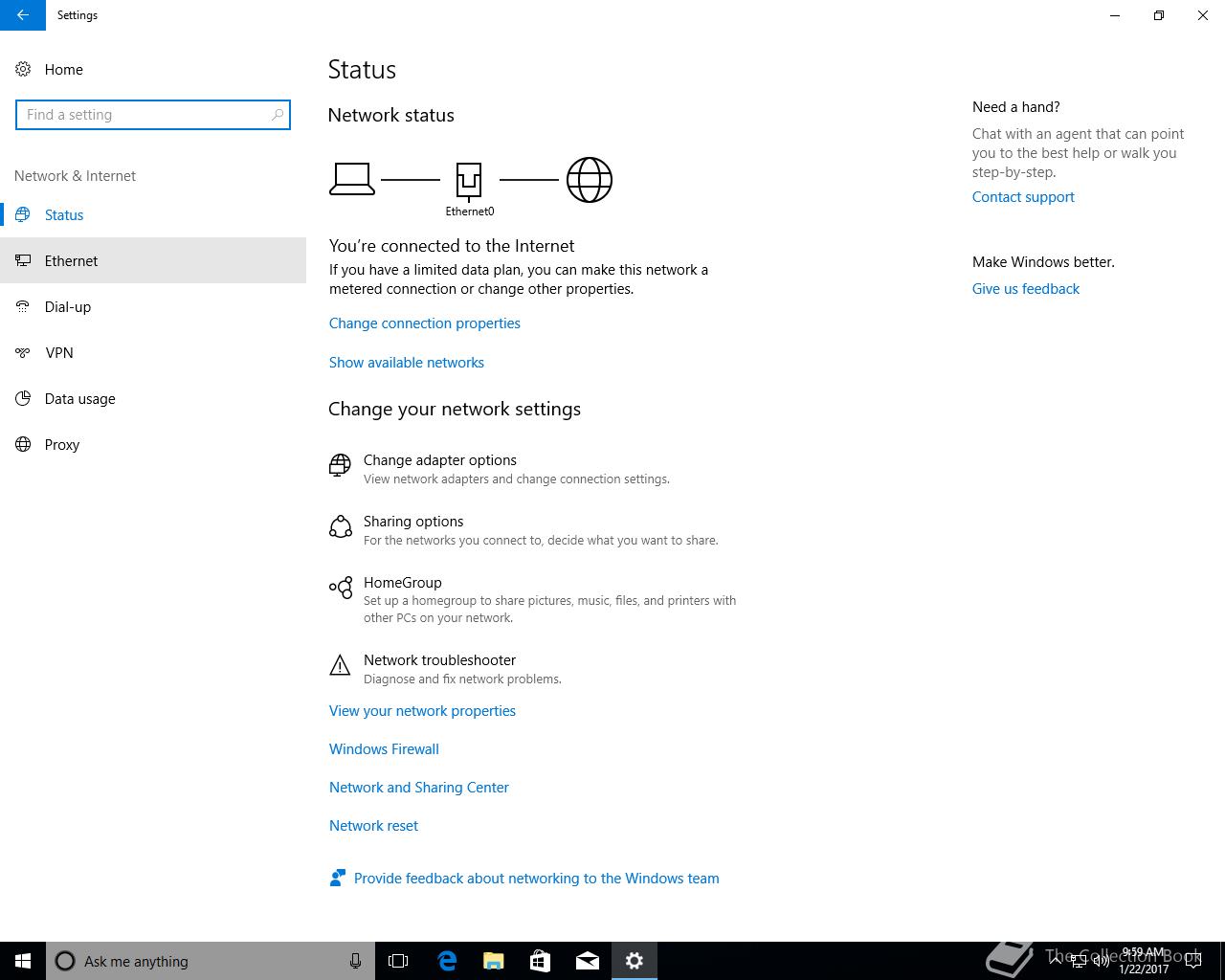Viewport: 1225px width, 980px height.
Task: Click the Network troubleshooter warning icon
Action: pyautogui.click(x=340, y=666)
